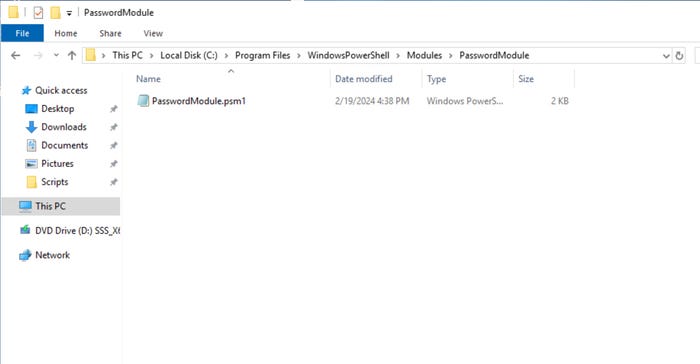700x364 pixels.
Task: Click folder icon in the address bar
Action: pyautogui.click(x=91, y=55)
